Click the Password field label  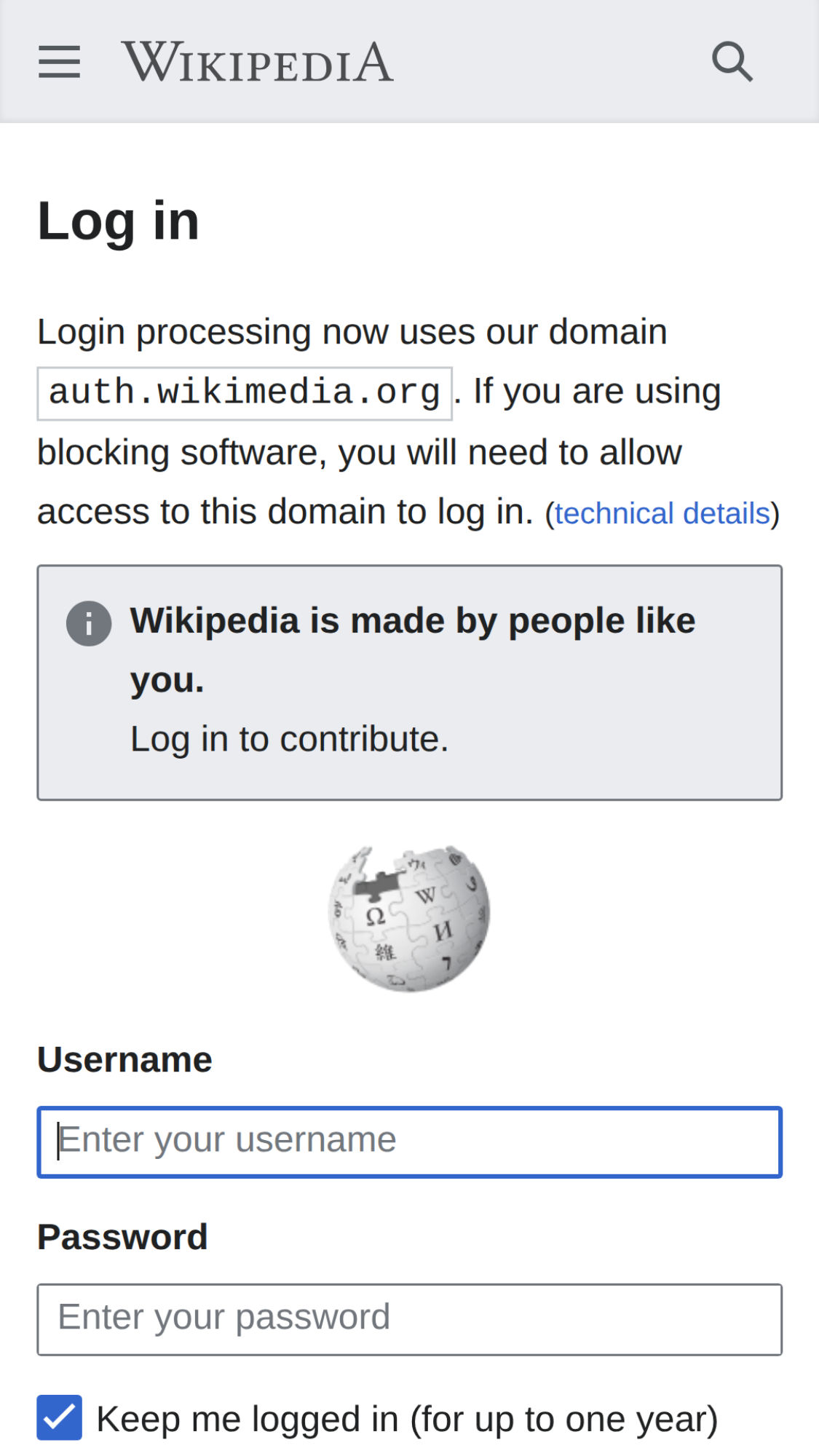pos(122,1237)
